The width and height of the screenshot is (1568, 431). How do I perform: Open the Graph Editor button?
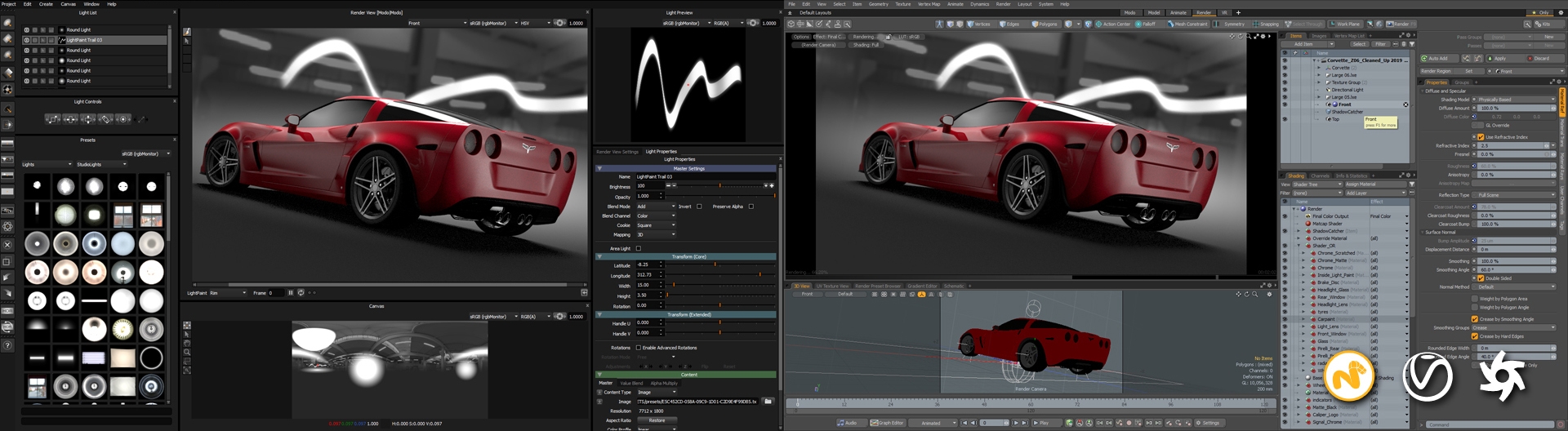point(888,423)
